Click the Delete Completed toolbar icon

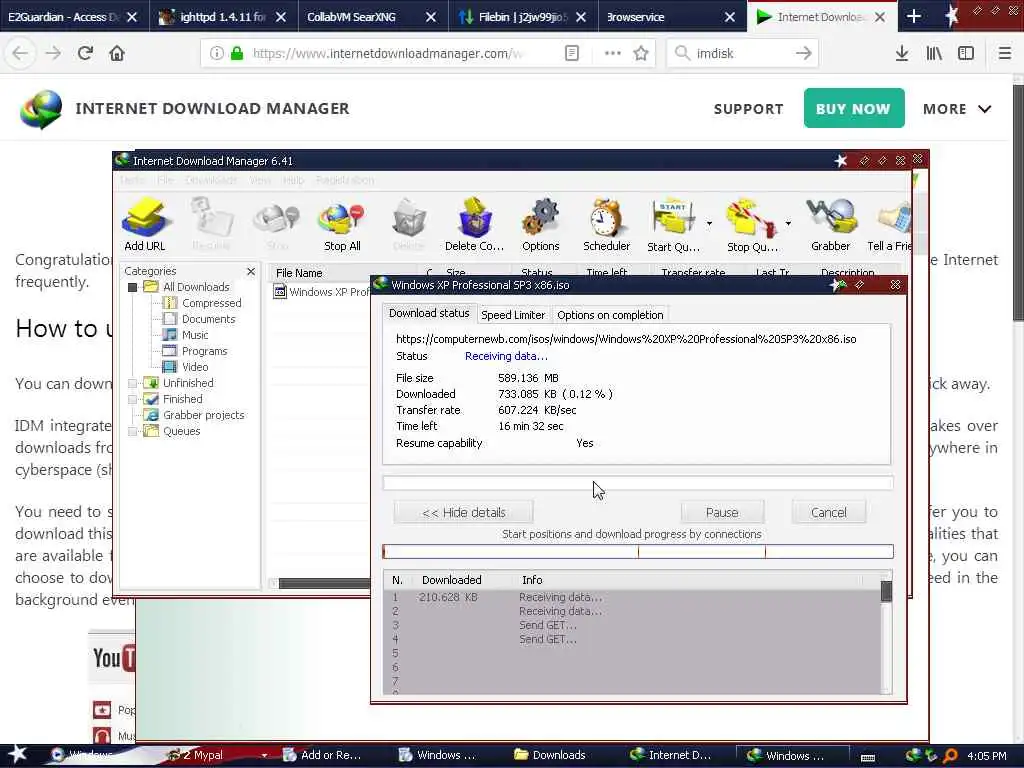coord(474,225)
